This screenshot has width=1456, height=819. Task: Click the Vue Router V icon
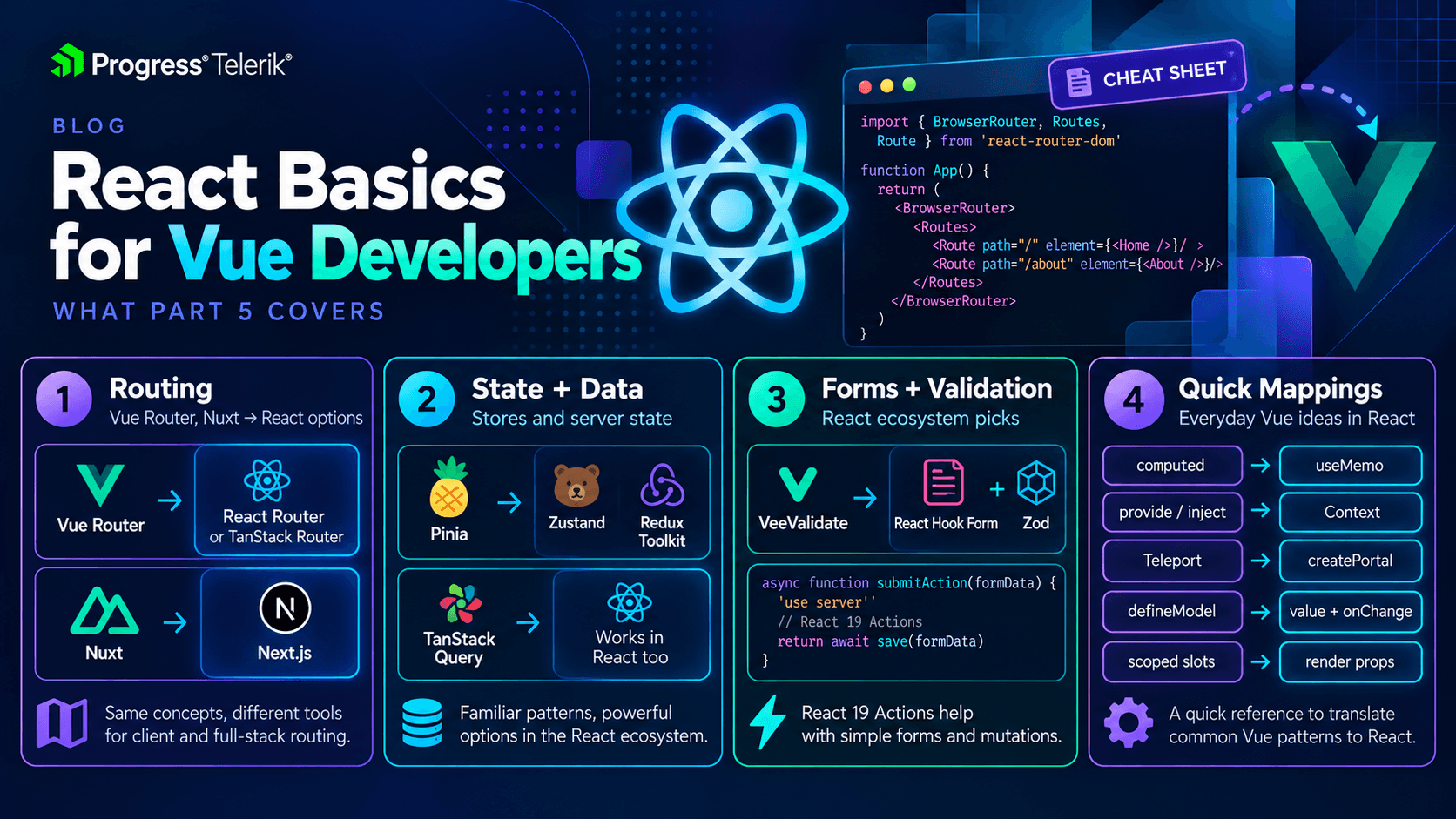click(101, 485)
